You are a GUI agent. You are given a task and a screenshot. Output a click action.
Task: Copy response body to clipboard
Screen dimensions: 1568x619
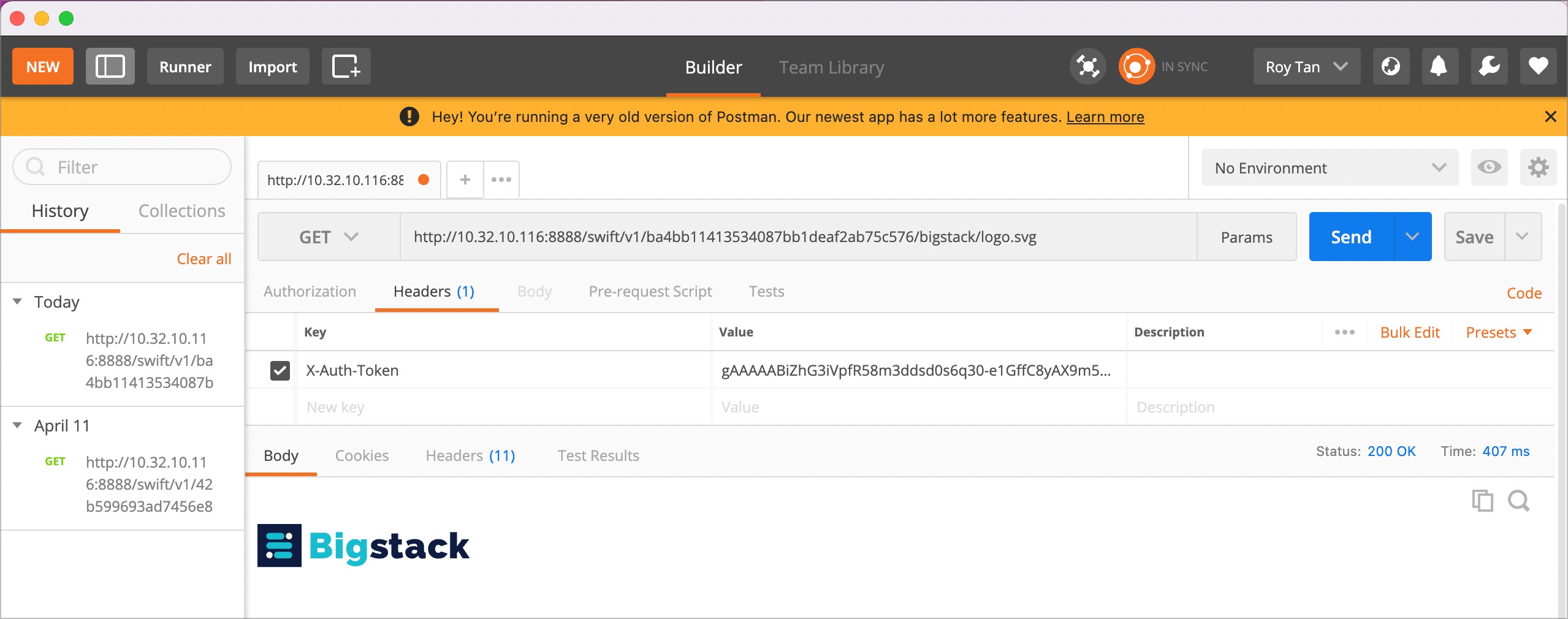coord(1482,501)
